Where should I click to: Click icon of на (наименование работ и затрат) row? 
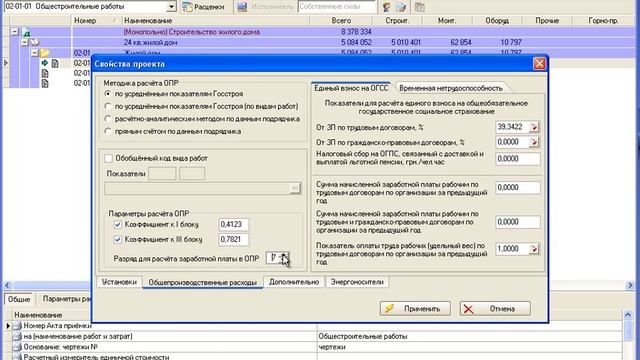(x=17, y=336)
